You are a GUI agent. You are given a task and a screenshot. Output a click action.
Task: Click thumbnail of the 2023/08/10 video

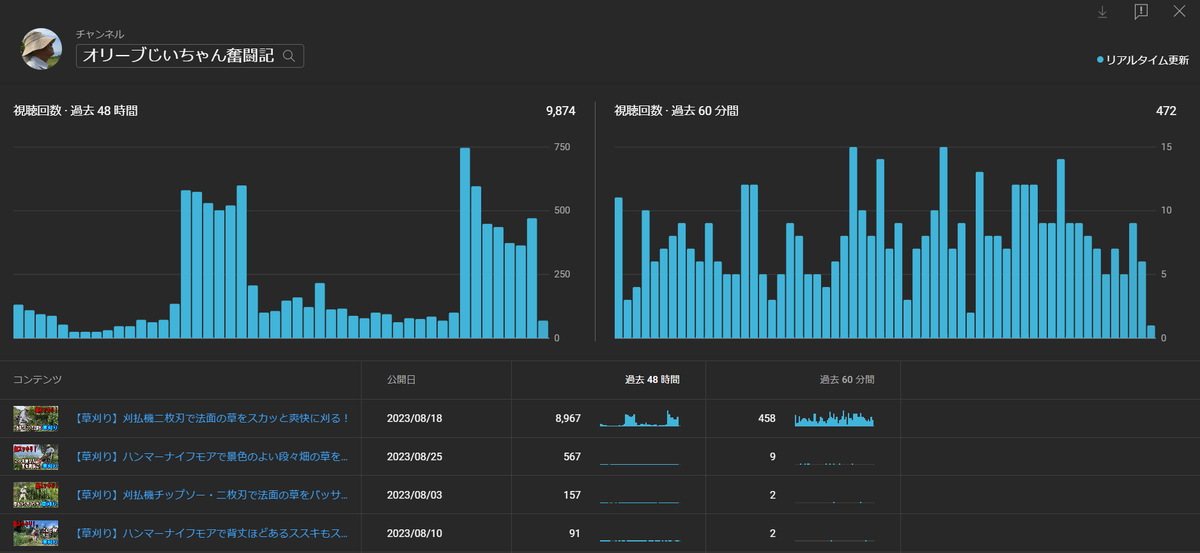point(36,533)
